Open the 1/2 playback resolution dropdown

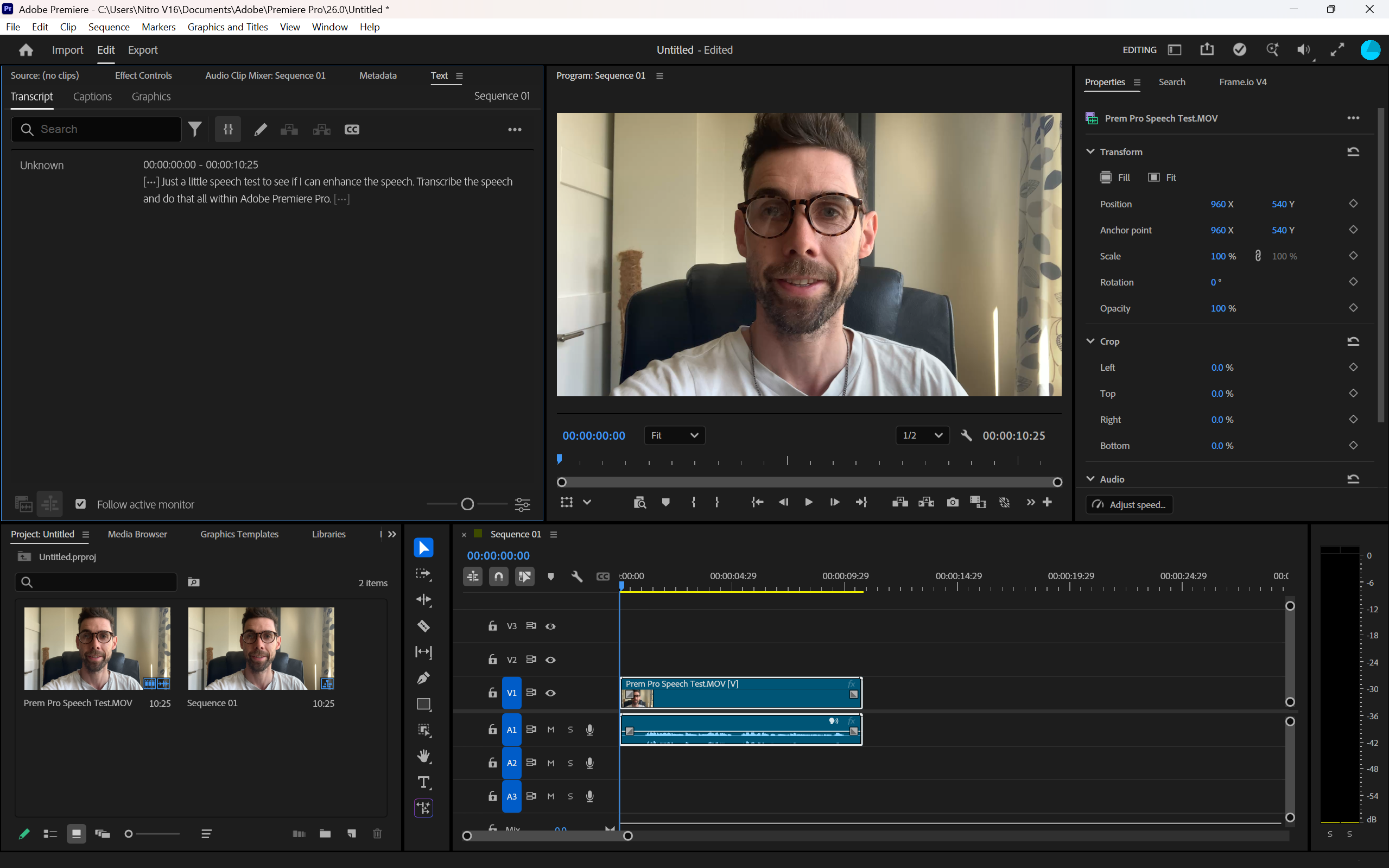click(922, 436)
